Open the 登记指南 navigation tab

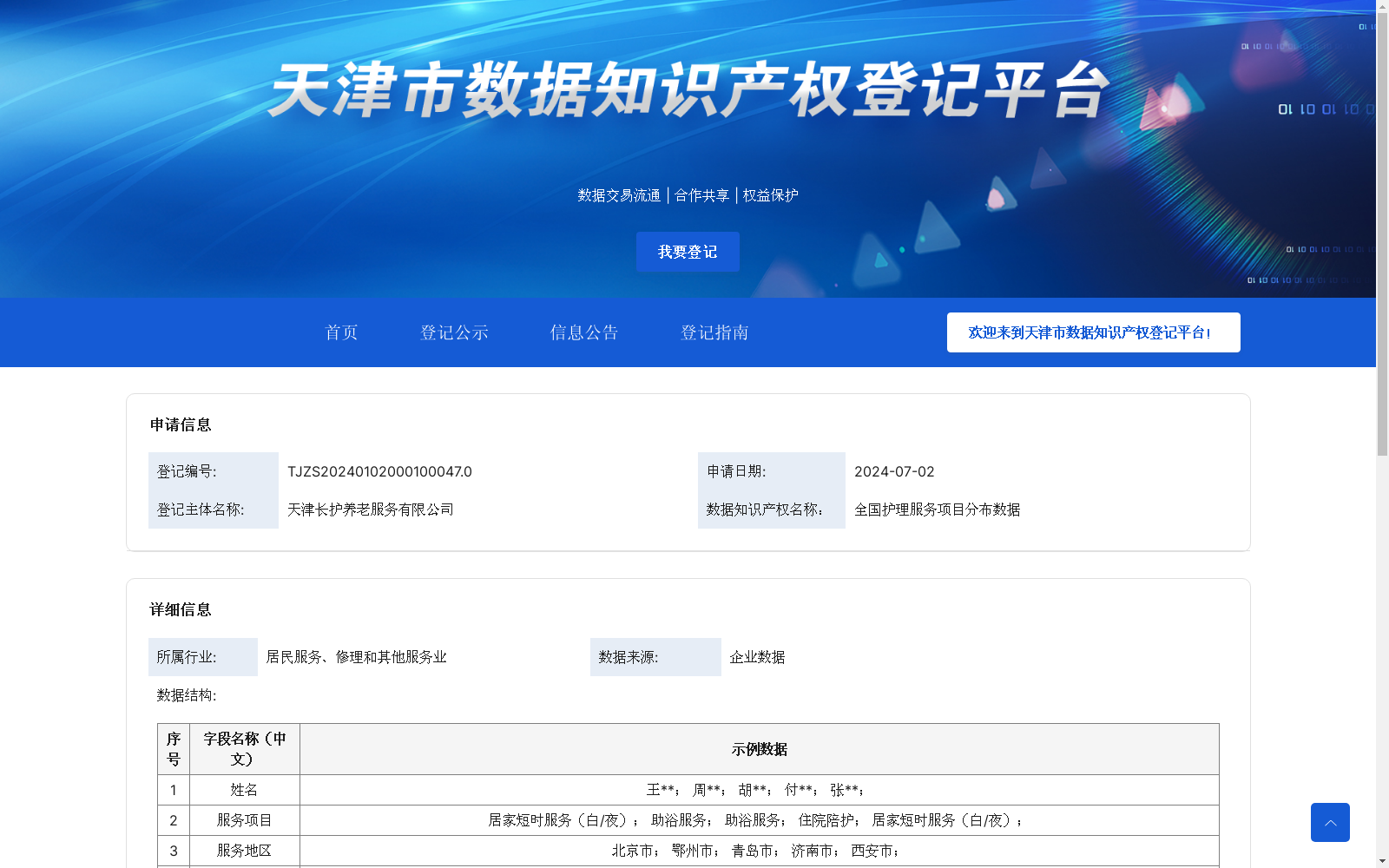[x=714, y=332]
